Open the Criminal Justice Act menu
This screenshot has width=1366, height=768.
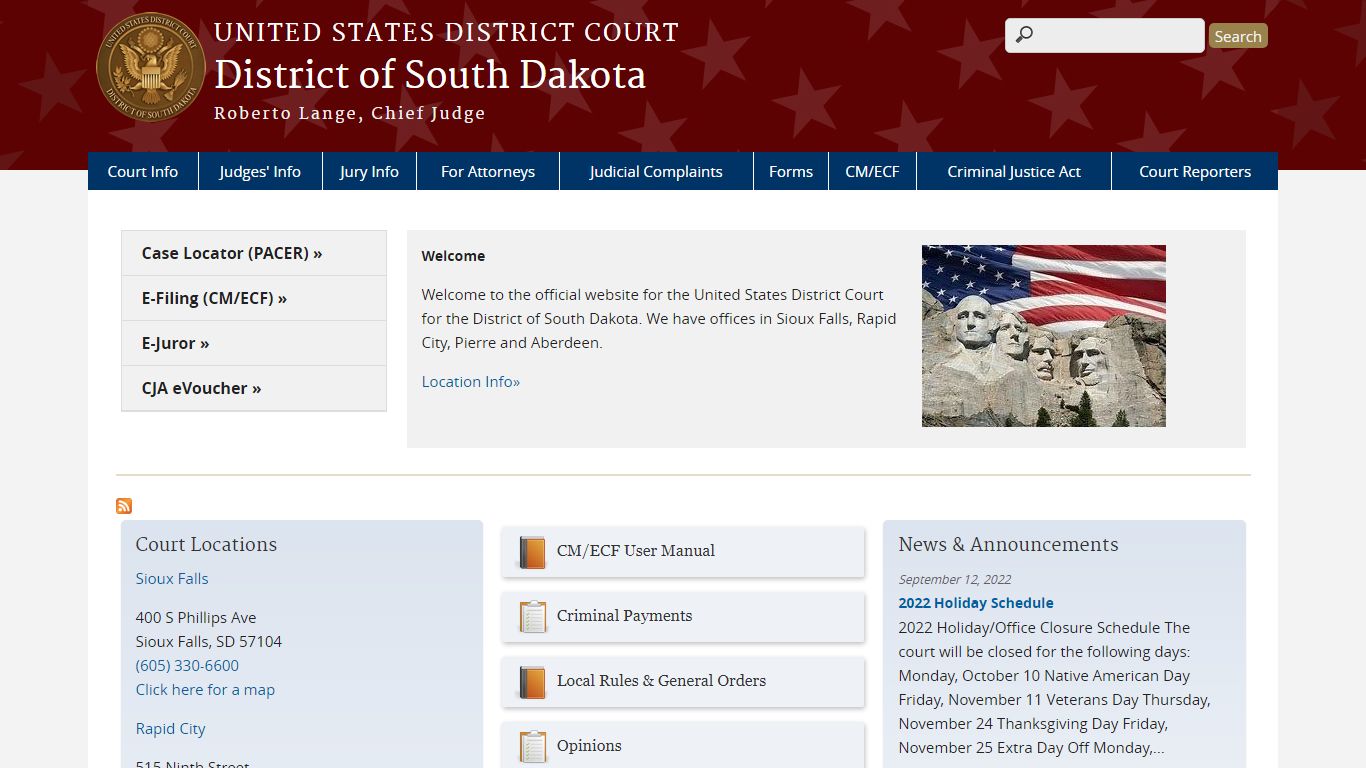[x=1014, y=171]
